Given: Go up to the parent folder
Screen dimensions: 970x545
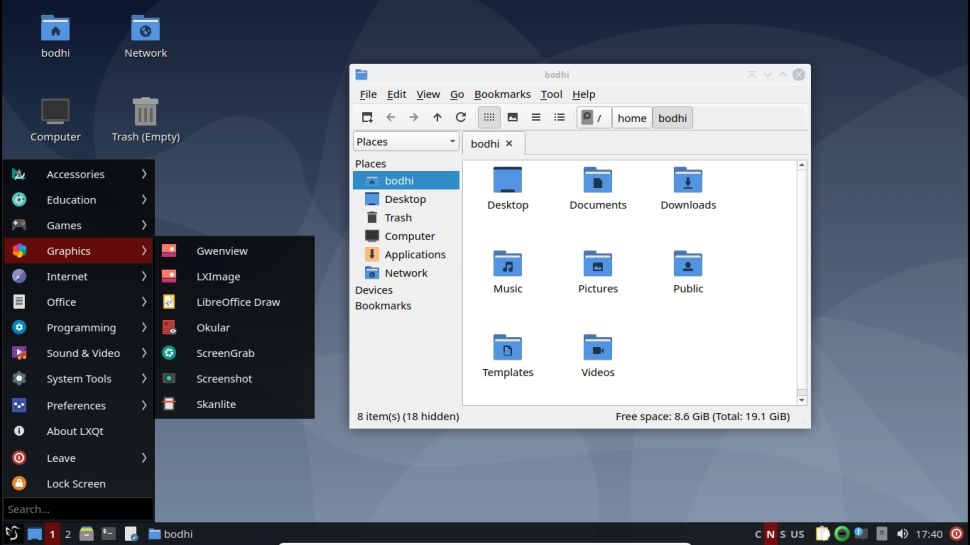Looking at the screenshot, I should [x=437, y=118].
